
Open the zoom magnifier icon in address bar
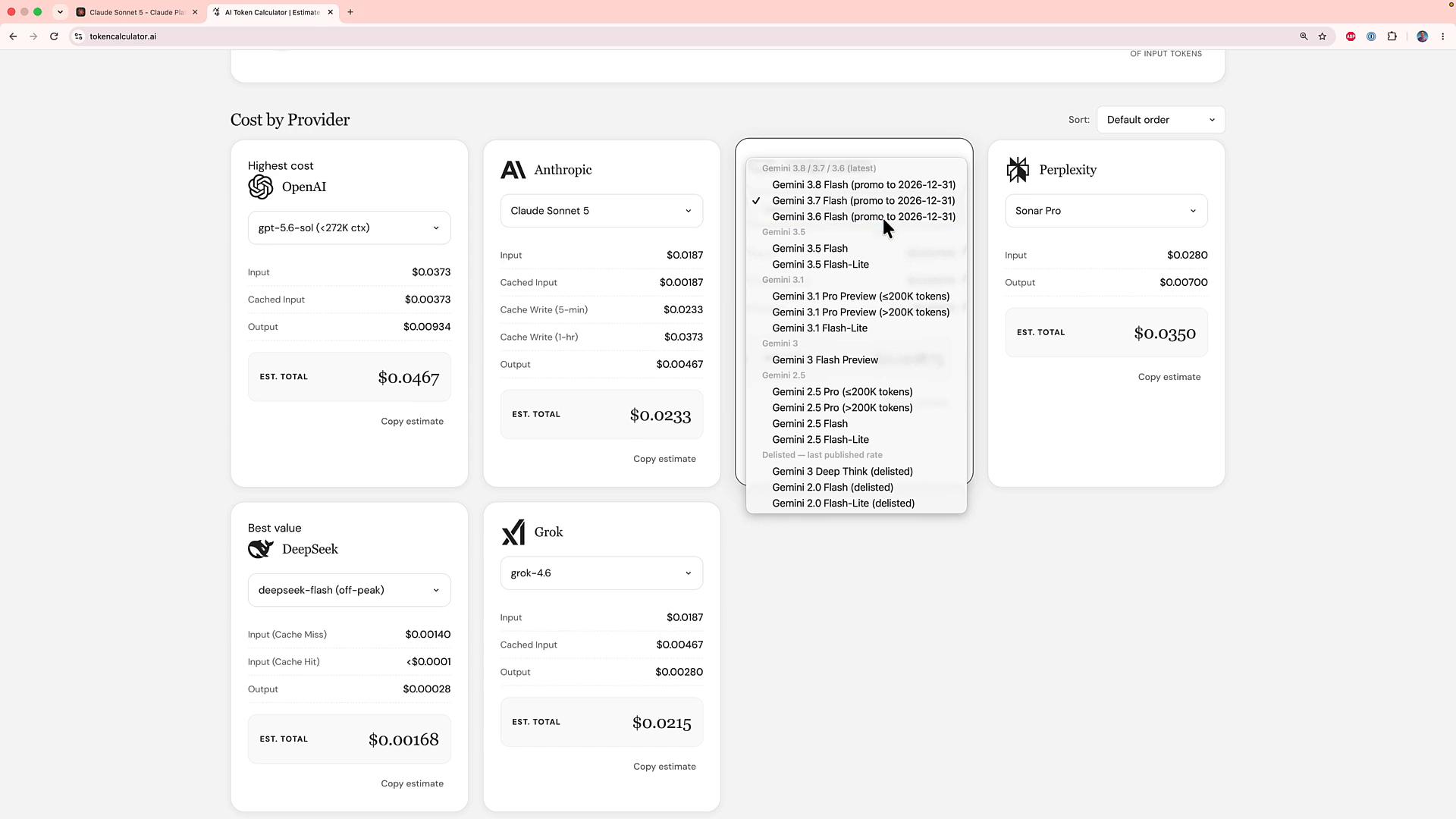coord(1304,36)
